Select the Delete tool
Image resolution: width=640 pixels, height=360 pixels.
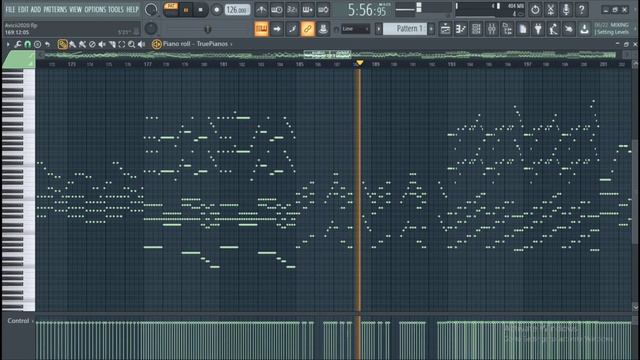[x=92, y=44]
